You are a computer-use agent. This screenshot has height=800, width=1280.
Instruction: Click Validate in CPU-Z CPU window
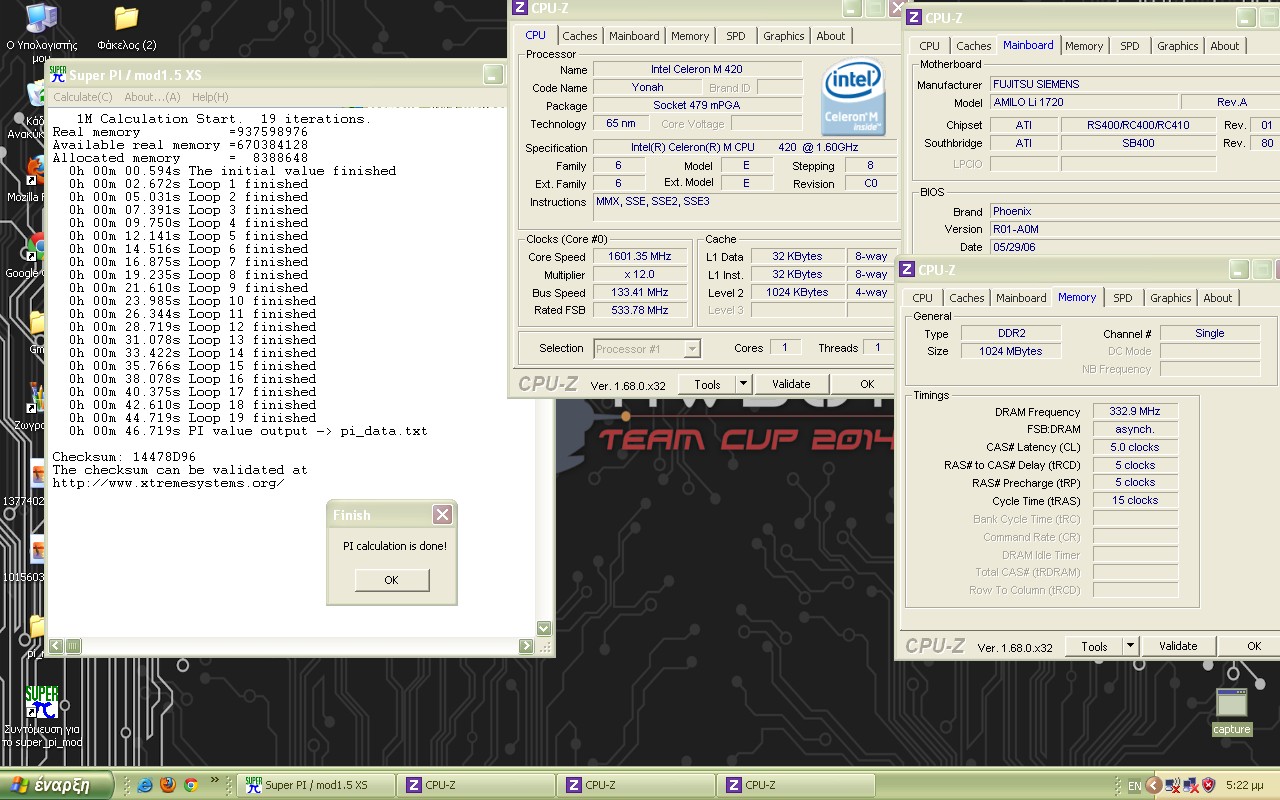click(791, 384)
